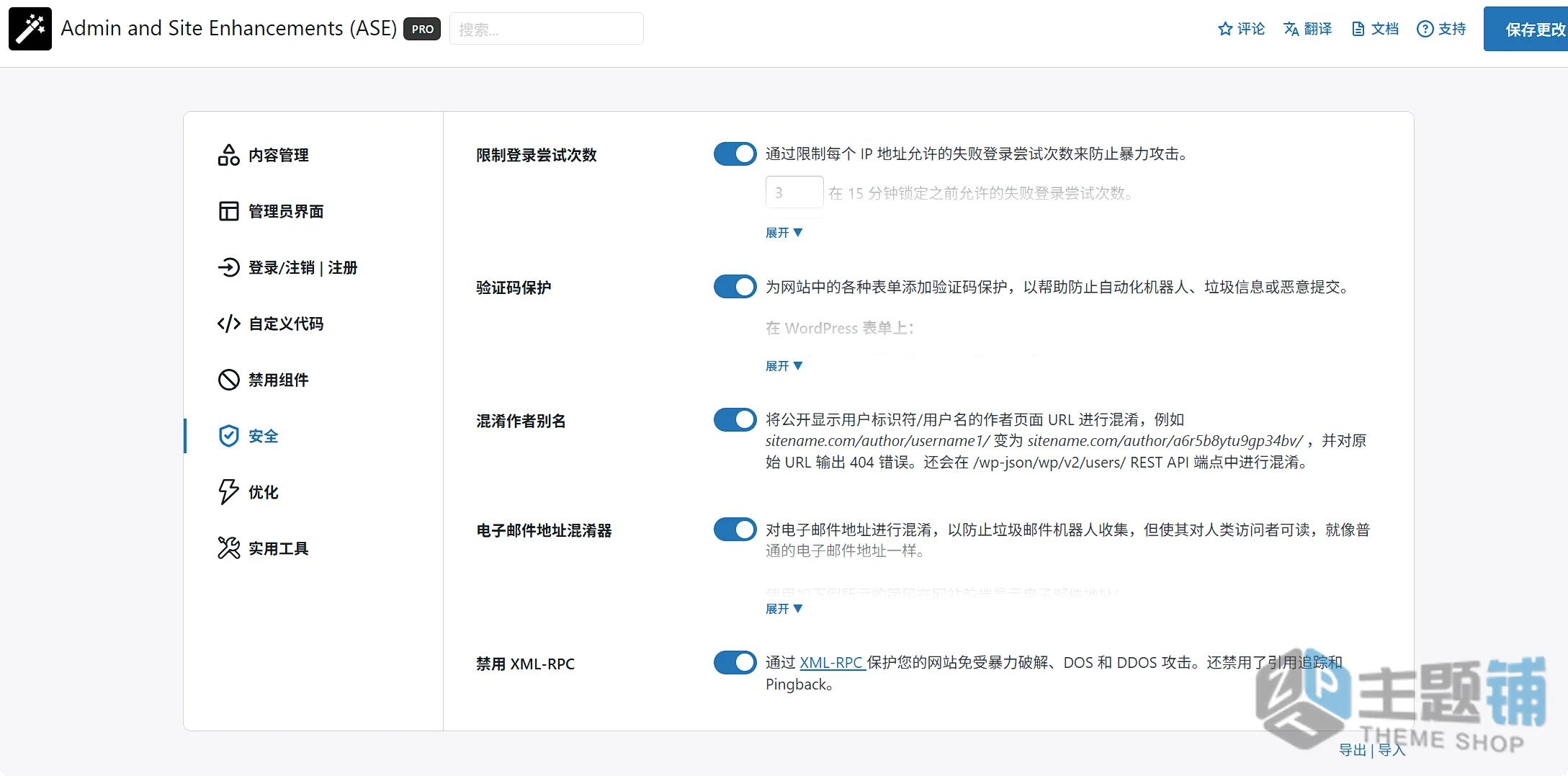Open the 支持 link
Viewport: 1568px width, 776px height.
[1441, 29]
